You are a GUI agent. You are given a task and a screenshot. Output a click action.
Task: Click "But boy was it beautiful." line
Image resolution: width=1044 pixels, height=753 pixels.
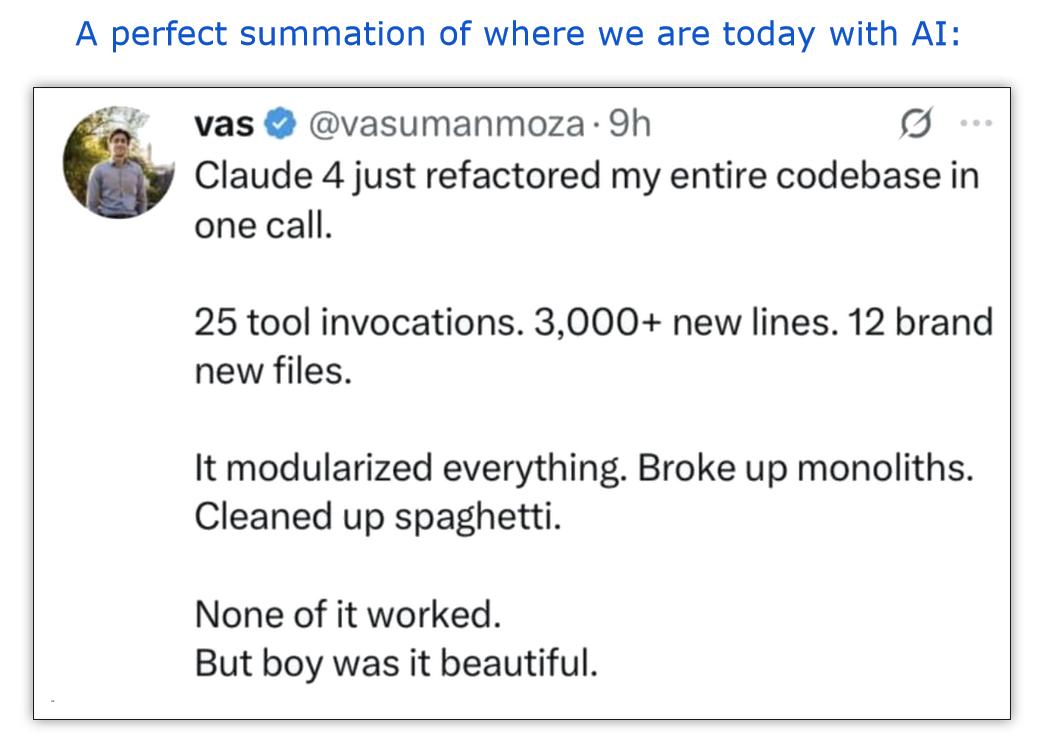click(396, 663)
